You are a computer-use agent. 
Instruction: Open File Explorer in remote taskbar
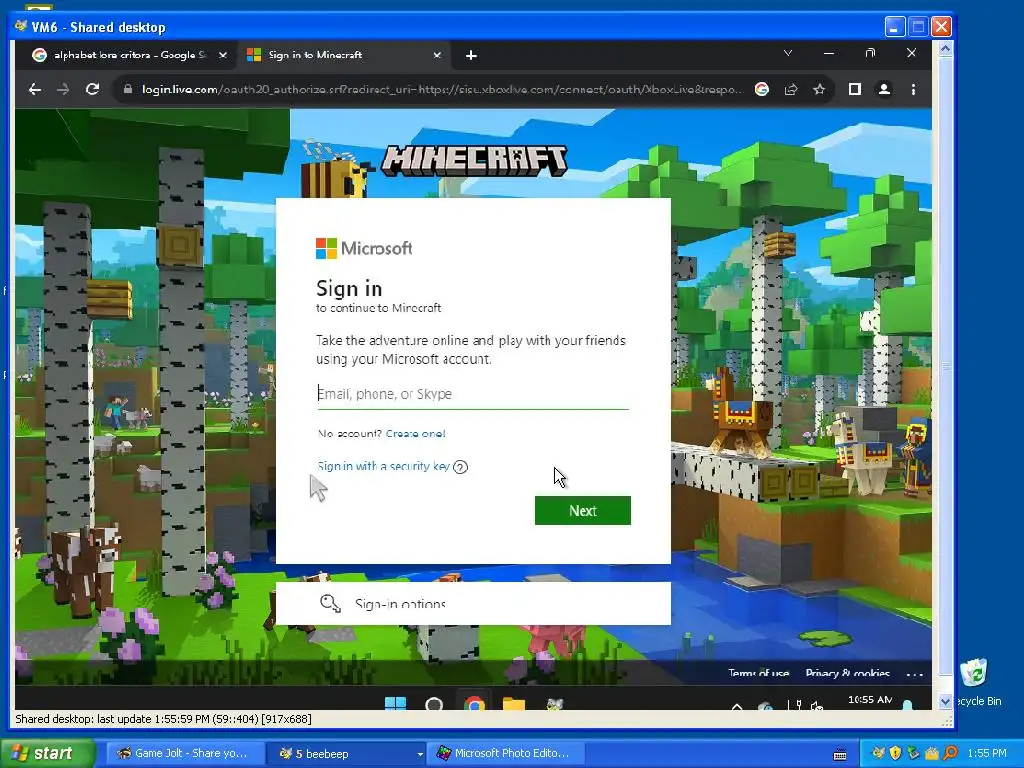tap(514, 704)
